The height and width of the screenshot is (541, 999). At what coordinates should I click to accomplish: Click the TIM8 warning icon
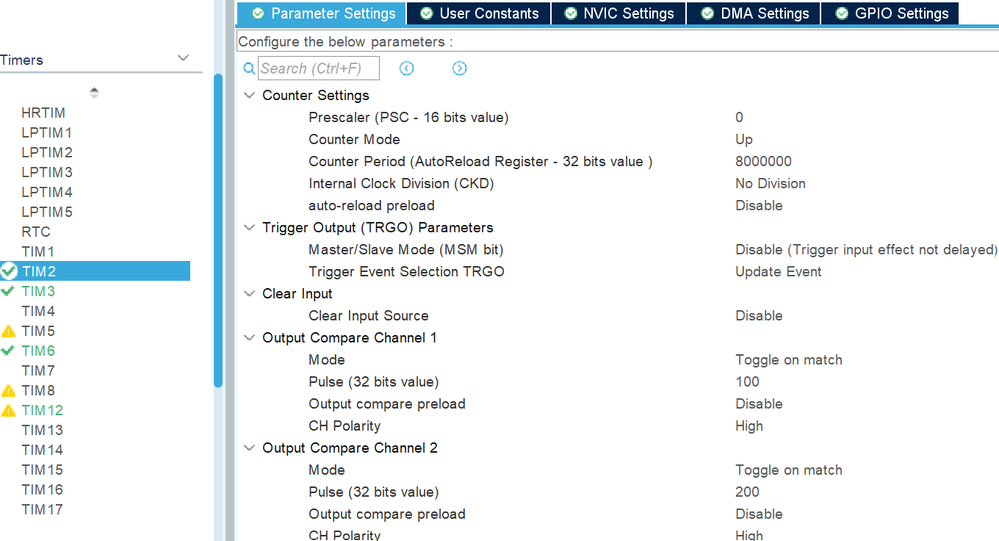[x=8, y=391]
